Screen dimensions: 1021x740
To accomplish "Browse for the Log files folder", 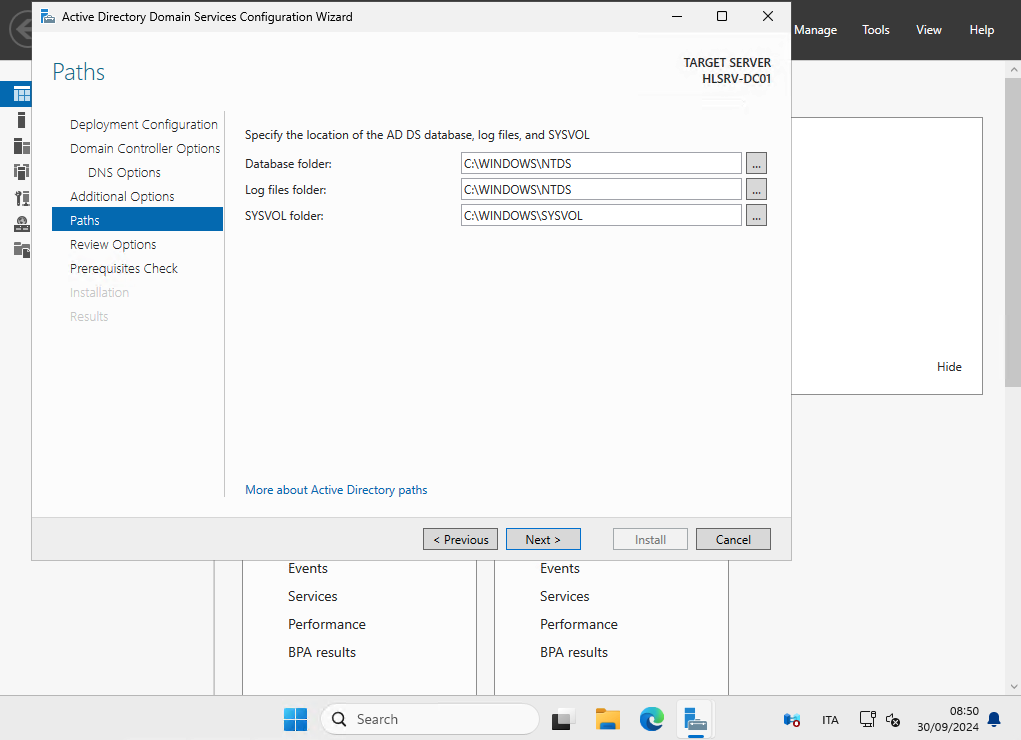I will click(x=756, y=189).
